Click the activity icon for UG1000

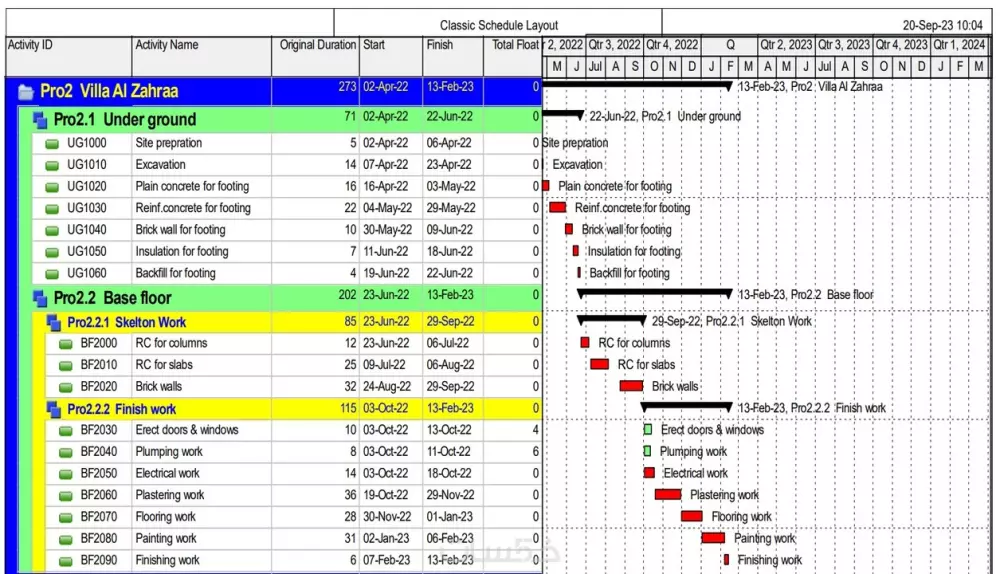click(52, 144)
